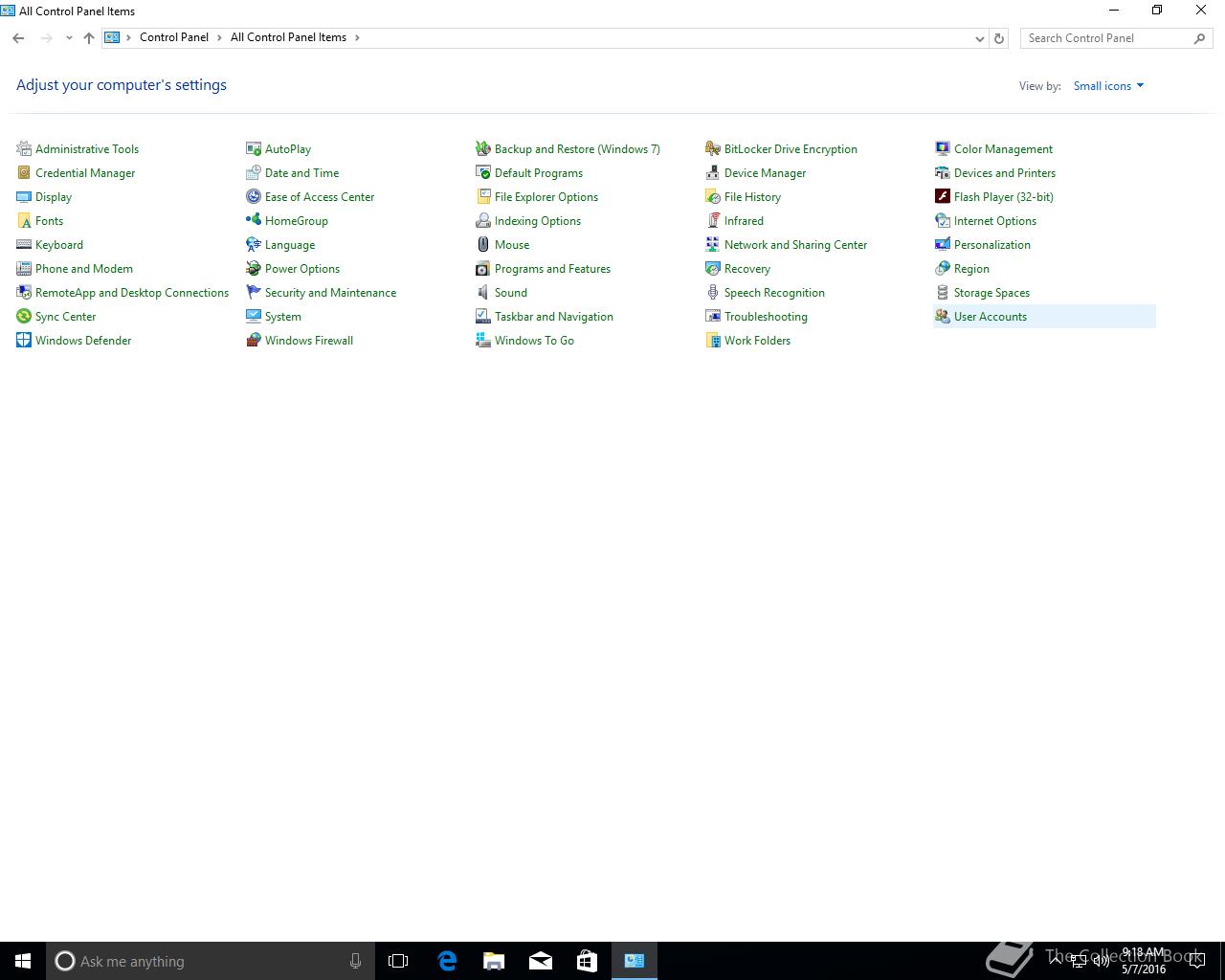Open Internet Options link
This screenshot has width=1225, height=980.
(995, 221)
